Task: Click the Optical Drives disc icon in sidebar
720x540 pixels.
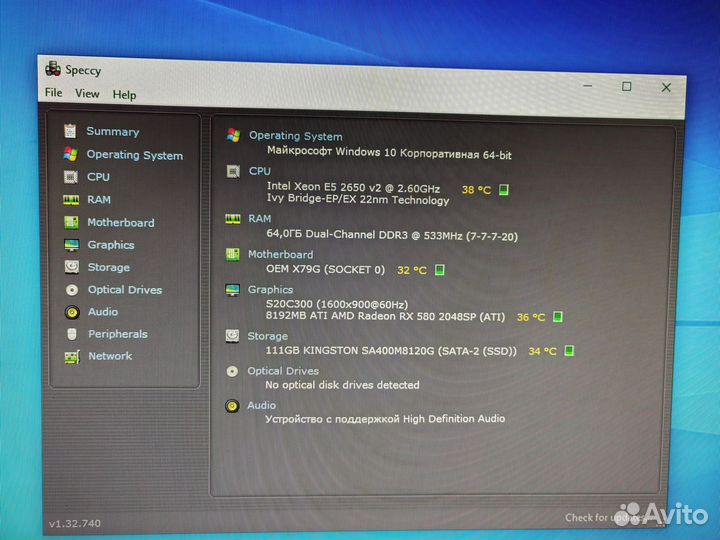Action: click(72, 290)
